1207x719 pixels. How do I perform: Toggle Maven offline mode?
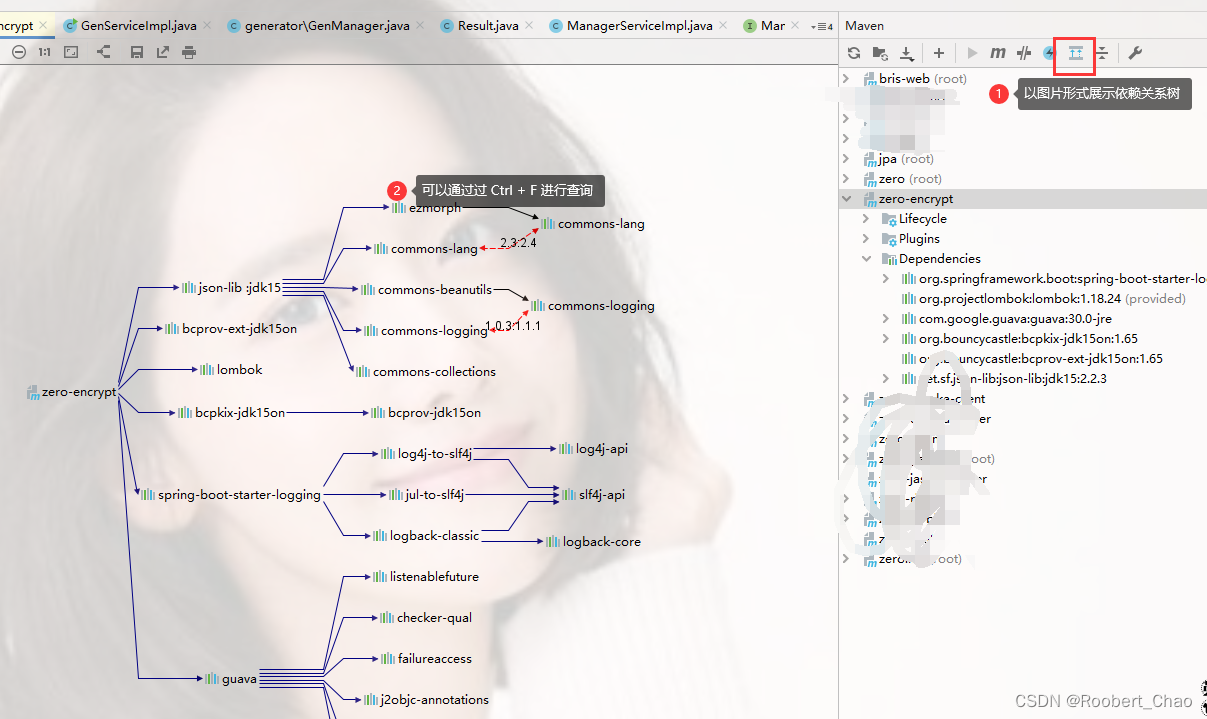(x=1024, y=53)
